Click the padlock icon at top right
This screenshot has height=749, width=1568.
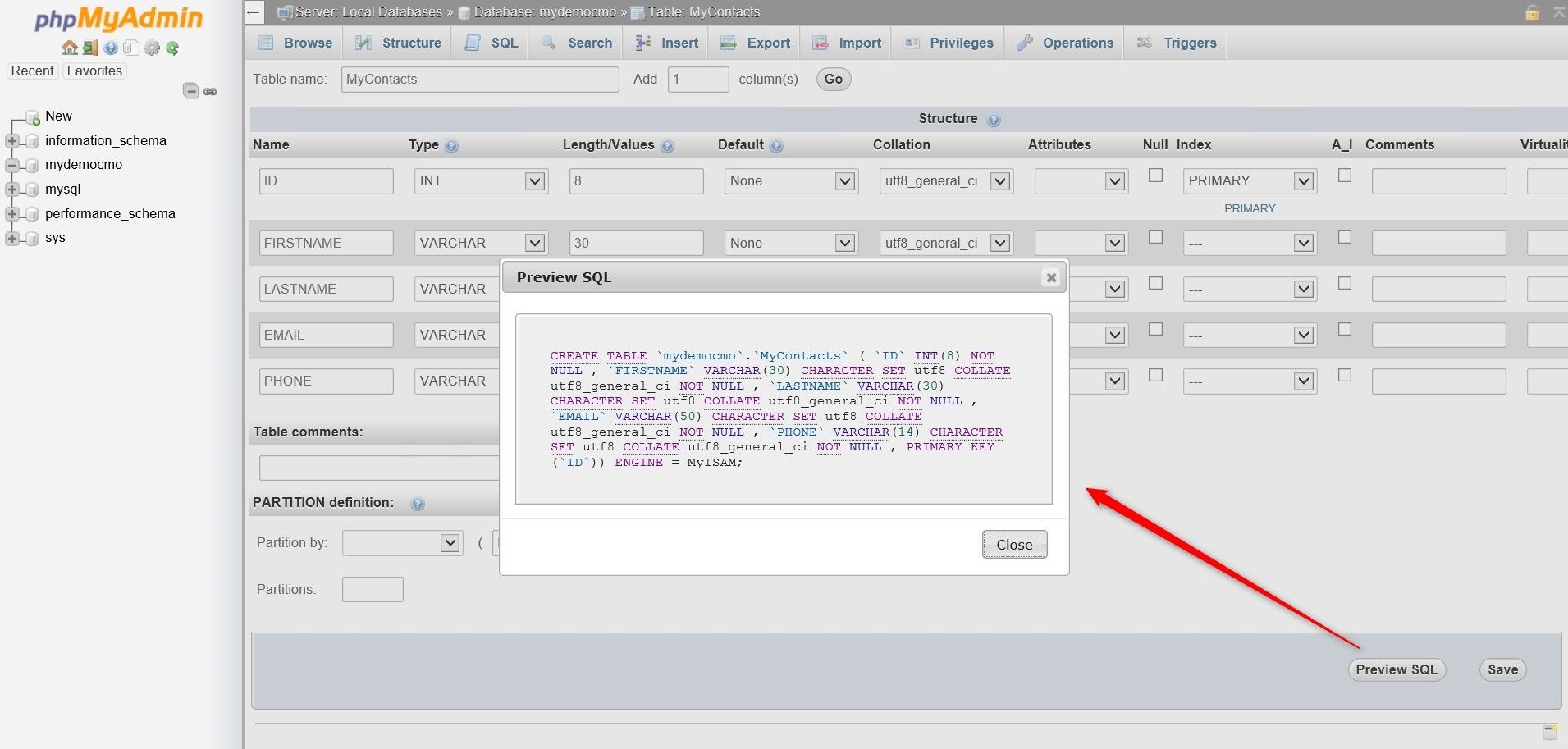[x=1531, y=12]
